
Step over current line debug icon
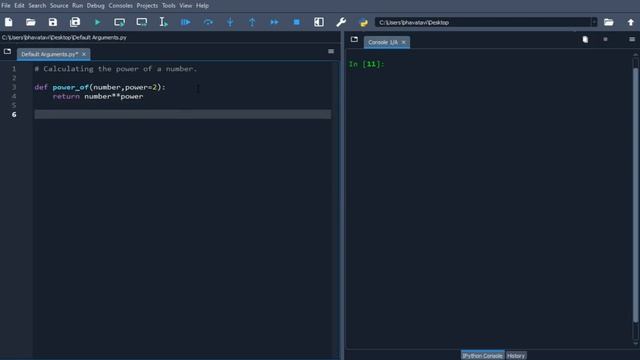coord(208,22)
